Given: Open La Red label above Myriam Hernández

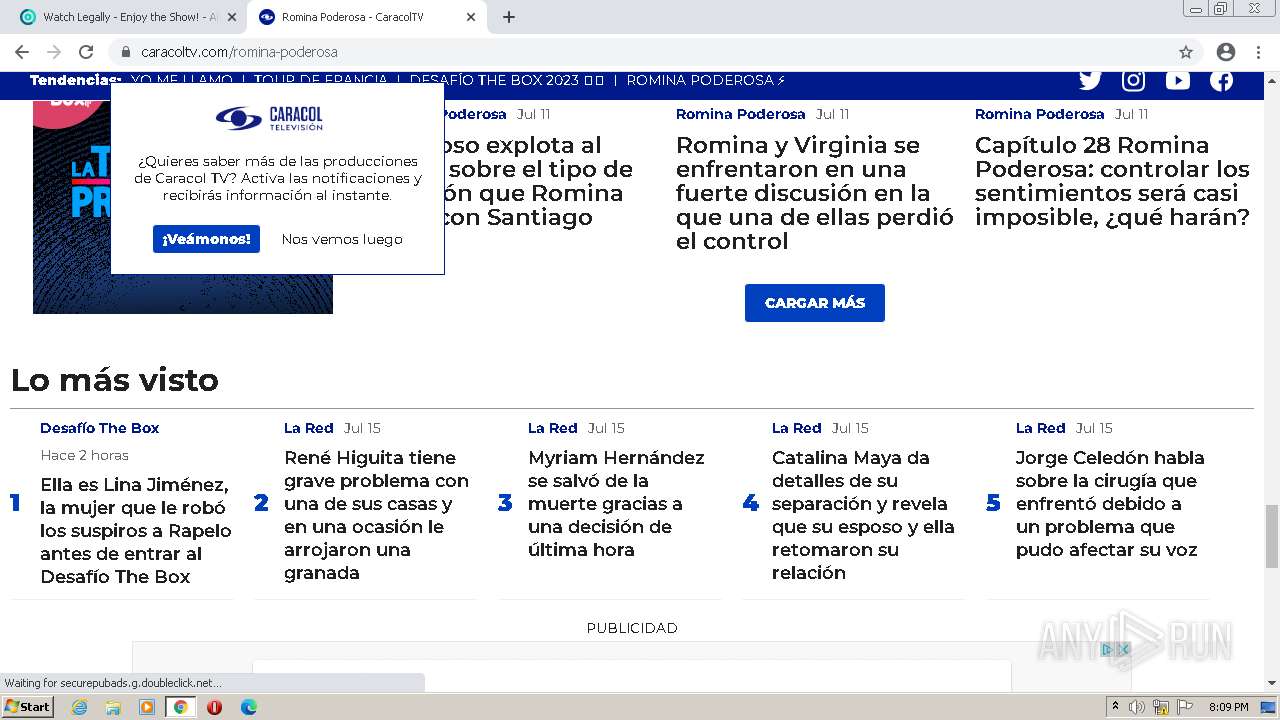Looking at the screenshot, I should click(x=553, y=428).
